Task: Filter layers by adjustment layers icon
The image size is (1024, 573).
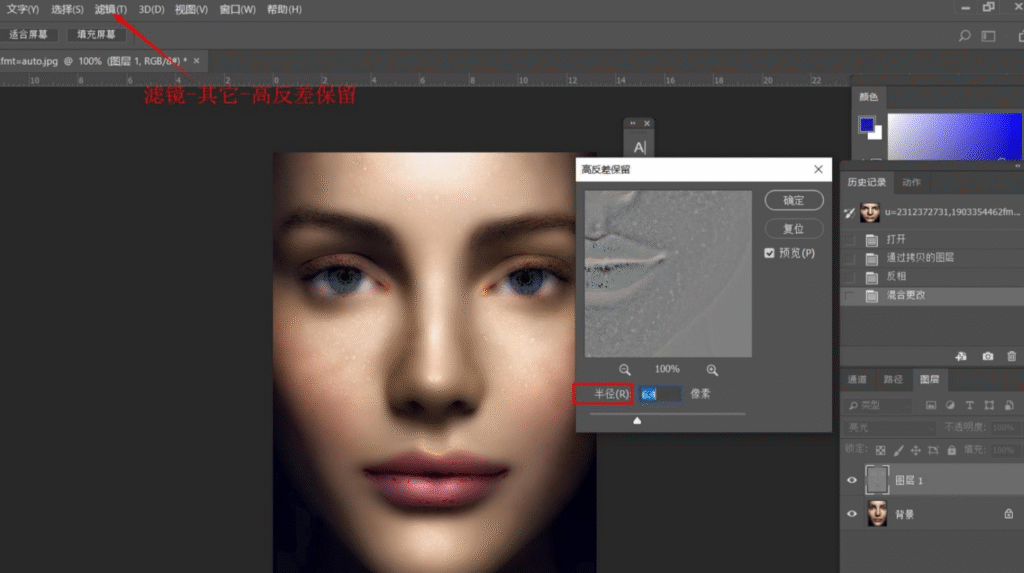Action: 950,405
